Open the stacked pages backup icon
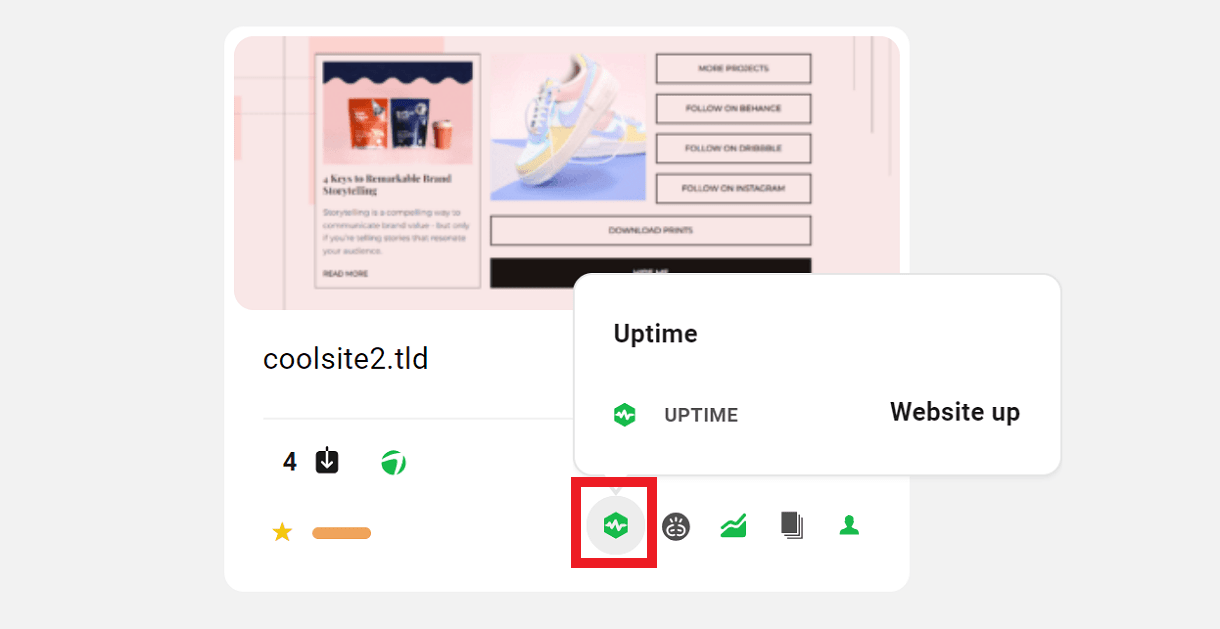 tap(792, 525)
